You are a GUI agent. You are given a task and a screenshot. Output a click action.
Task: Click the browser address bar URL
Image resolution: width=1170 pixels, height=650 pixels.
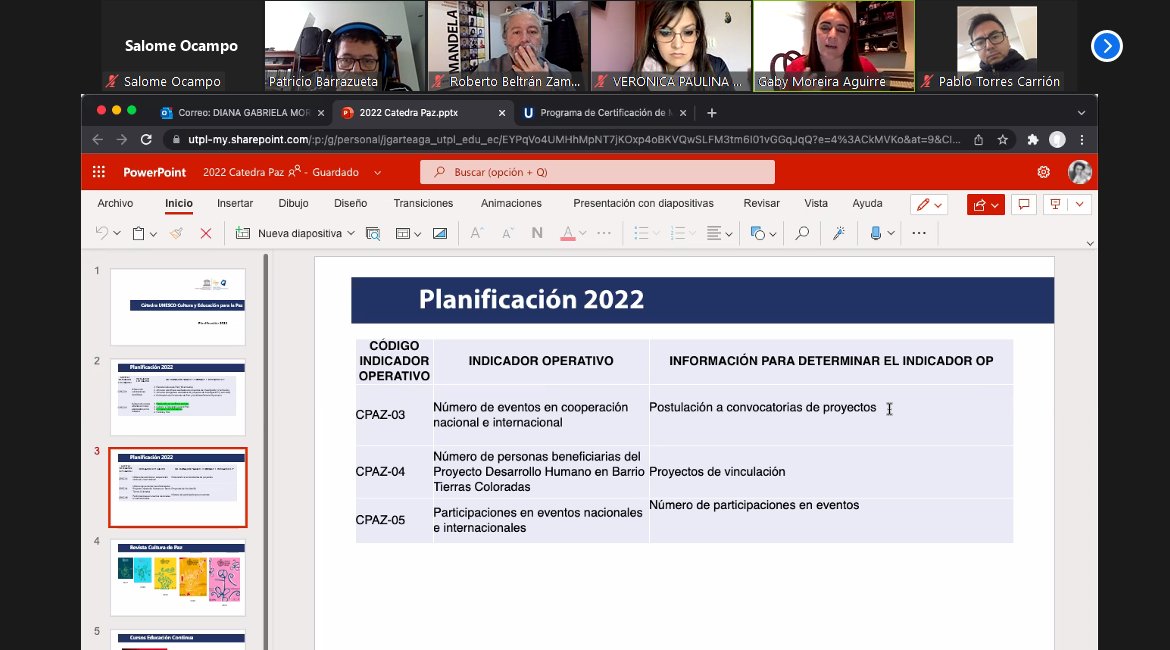[573, 140]
